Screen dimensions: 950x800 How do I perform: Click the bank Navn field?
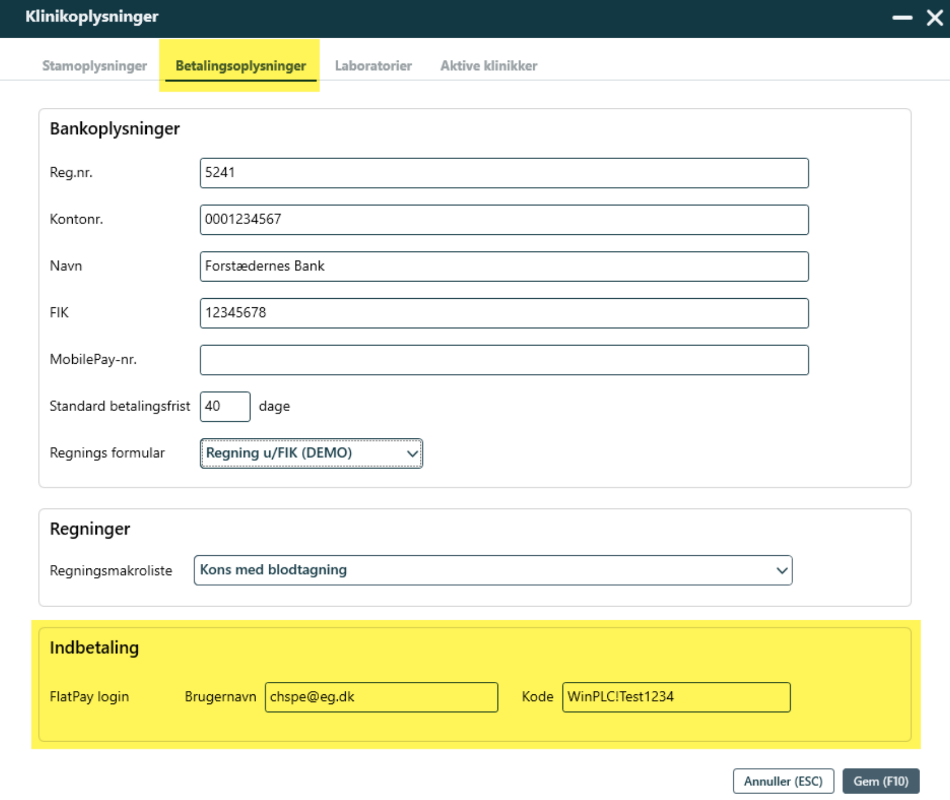pyautogui.click(x=504, y=267)
